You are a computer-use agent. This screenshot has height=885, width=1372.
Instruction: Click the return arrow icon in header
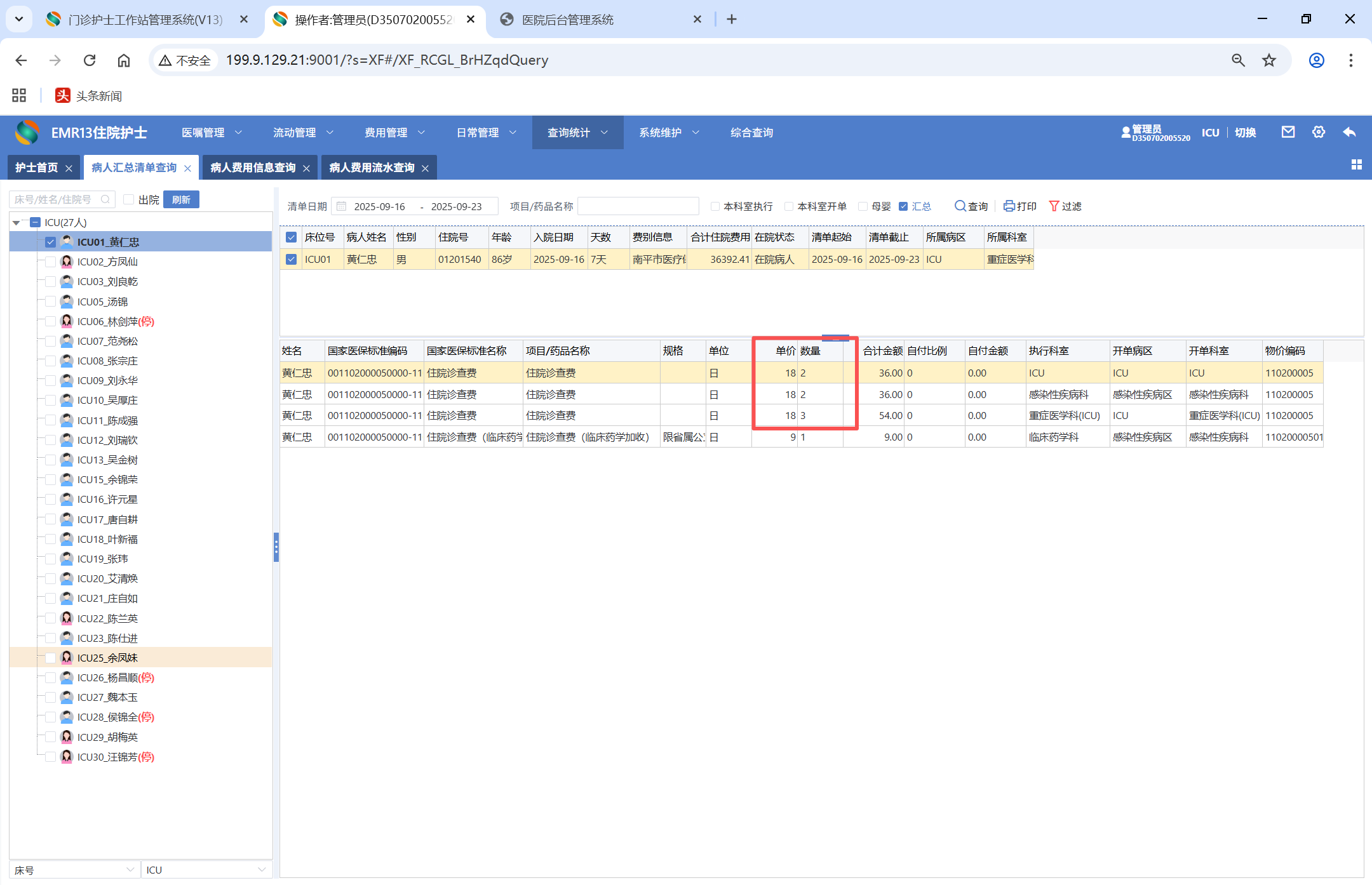coord(1349,132)
